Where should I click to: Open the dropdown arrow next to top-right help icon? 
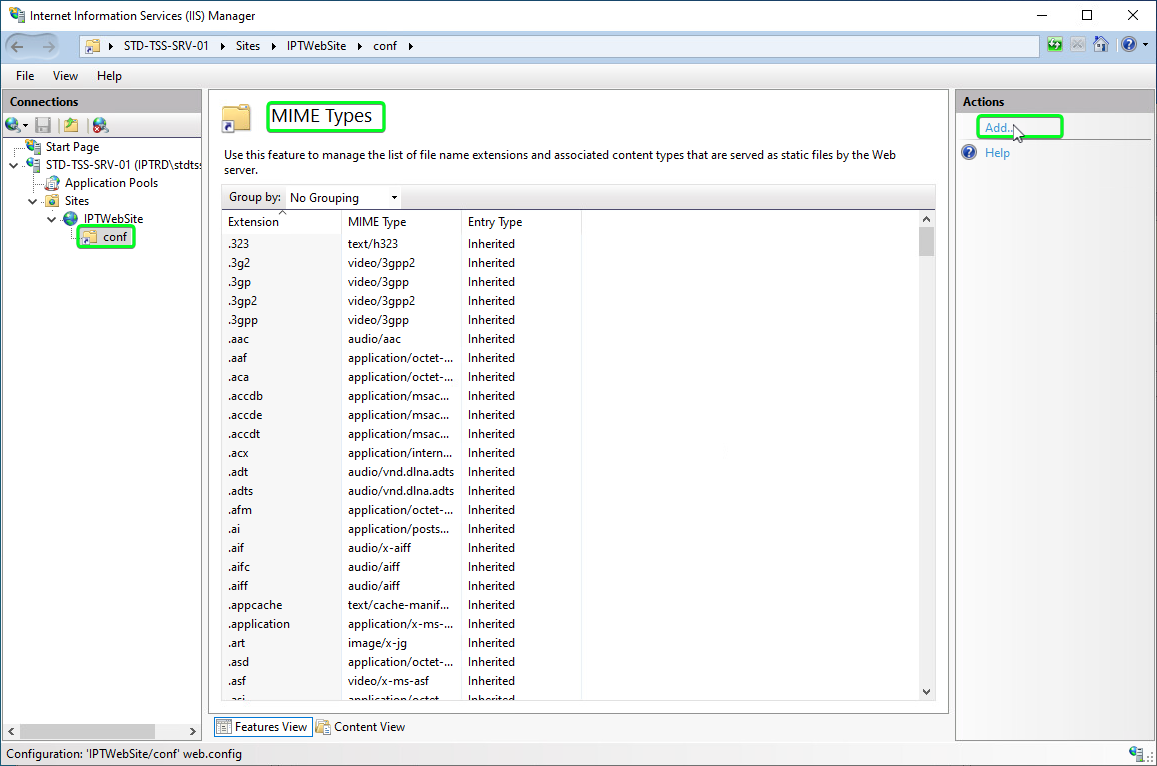(1145, 45)
